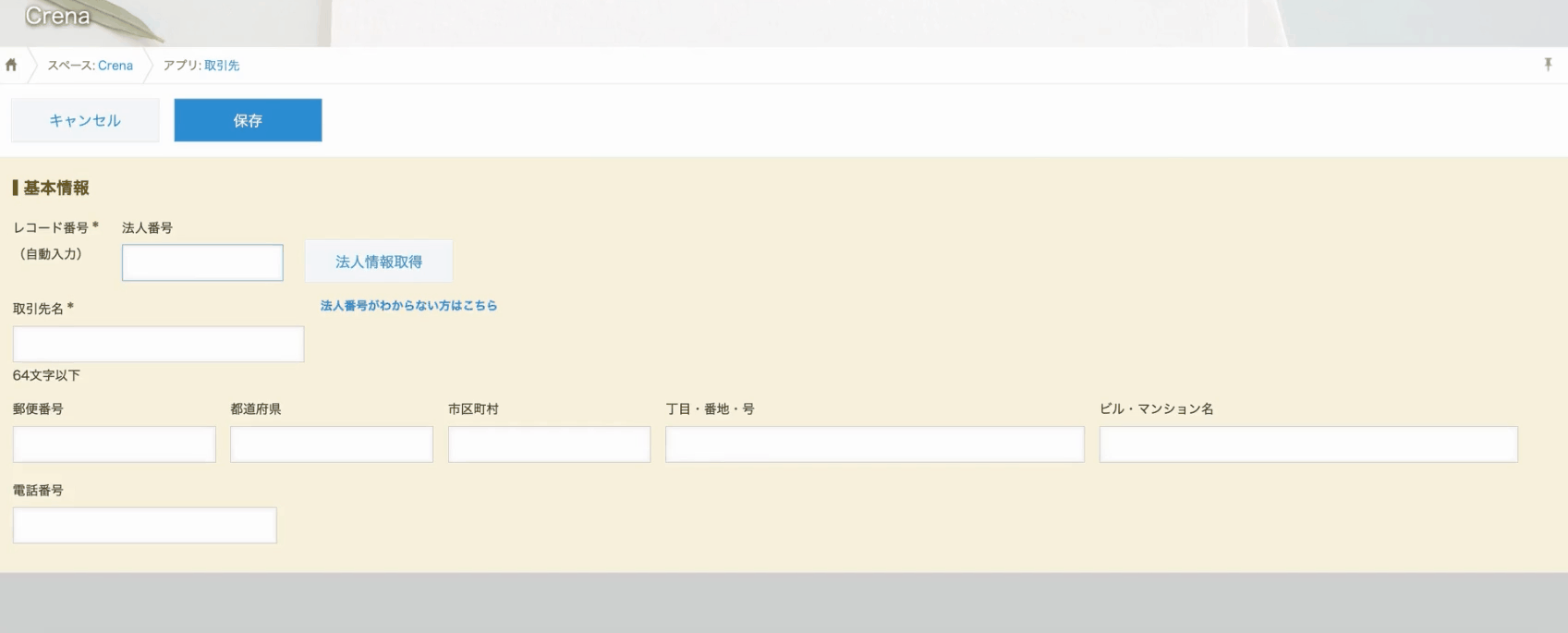1568x633 pixels.
Task: Click the 64文字以下 hint text
Action: pos(46,375)
